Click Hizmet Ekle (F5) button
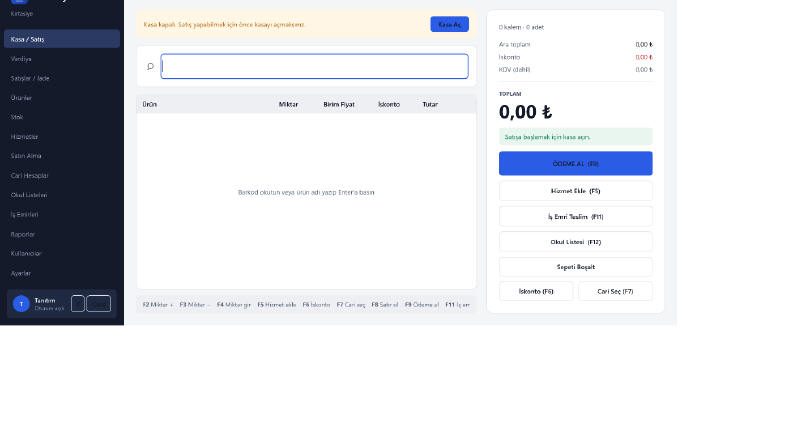Viewport: 793px width, 446px height. [x=576, y=191]
